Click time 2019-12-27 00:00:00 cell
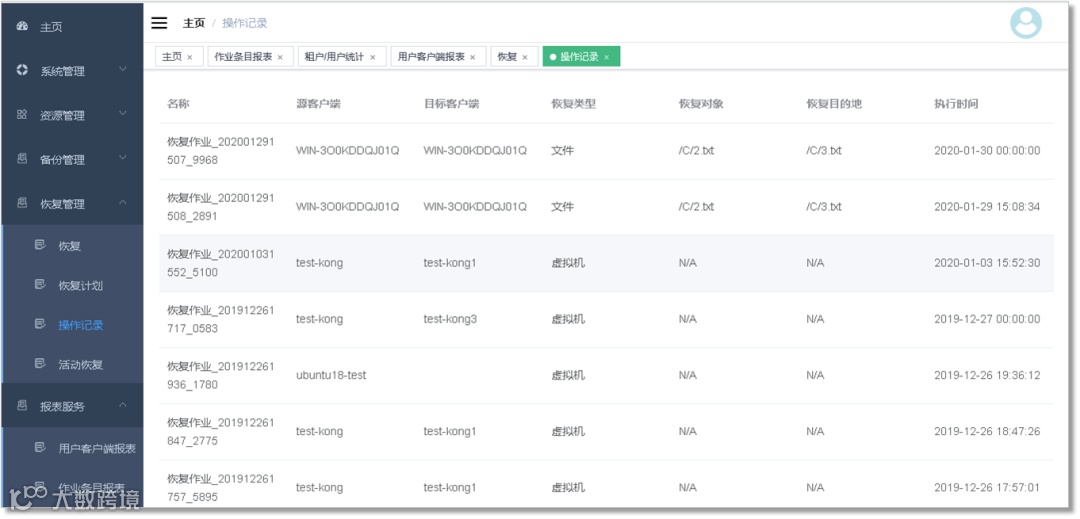The height and width of the screenshot is (519, 1080). click(987, 319)
